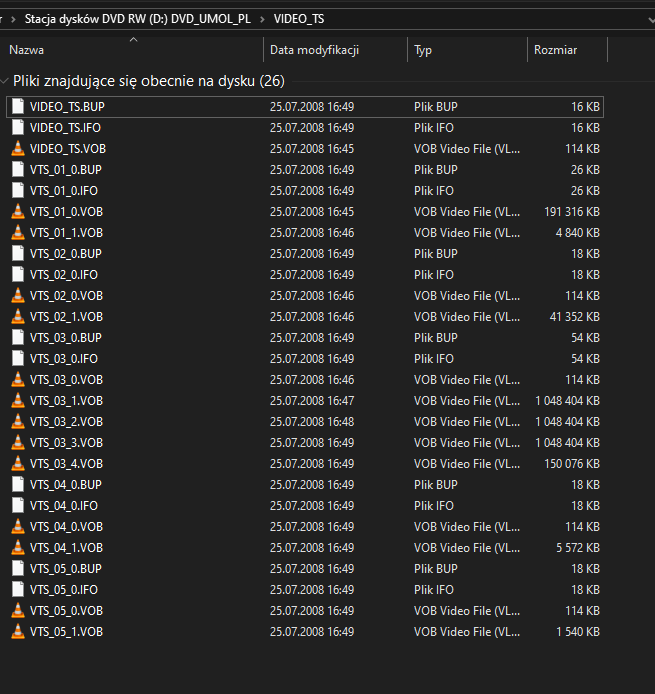
Task: Click VLC cone icon for VTS_04_1.VOB
Action: pos(18,547)
